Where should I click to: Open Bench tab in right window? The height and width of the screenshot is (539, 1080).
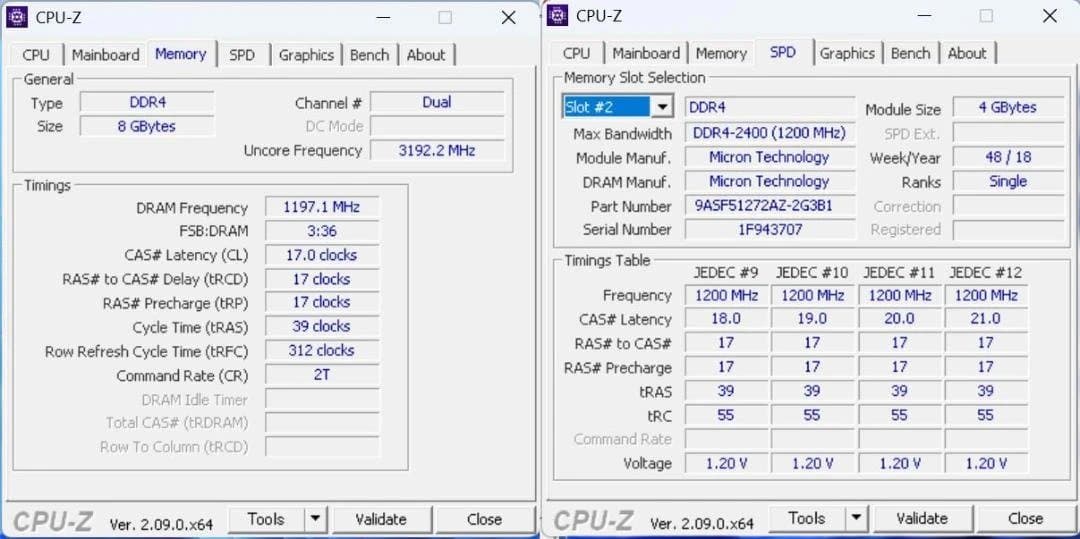pos(911,54)
